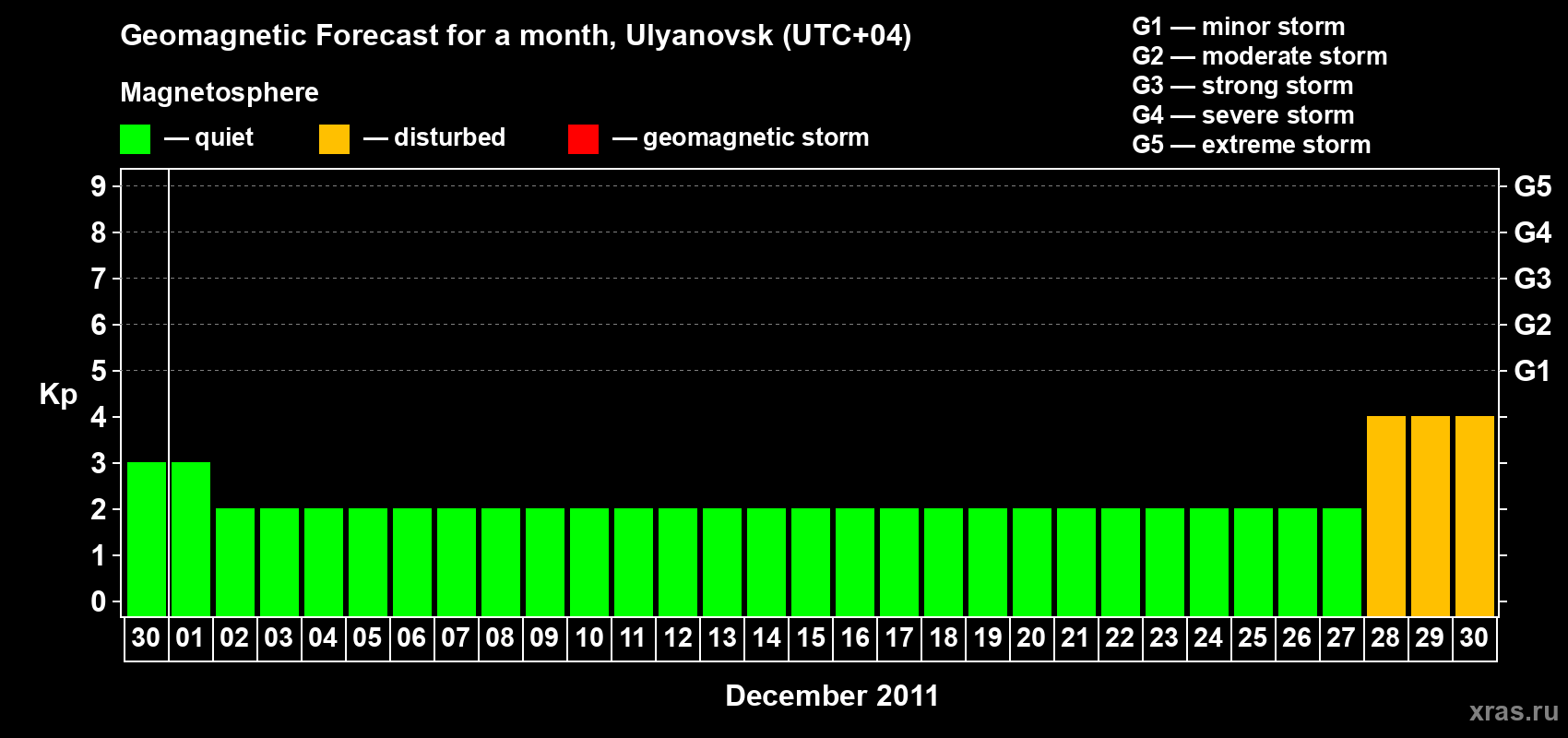Select the orange bar above the final date 30

point(1475,516)
